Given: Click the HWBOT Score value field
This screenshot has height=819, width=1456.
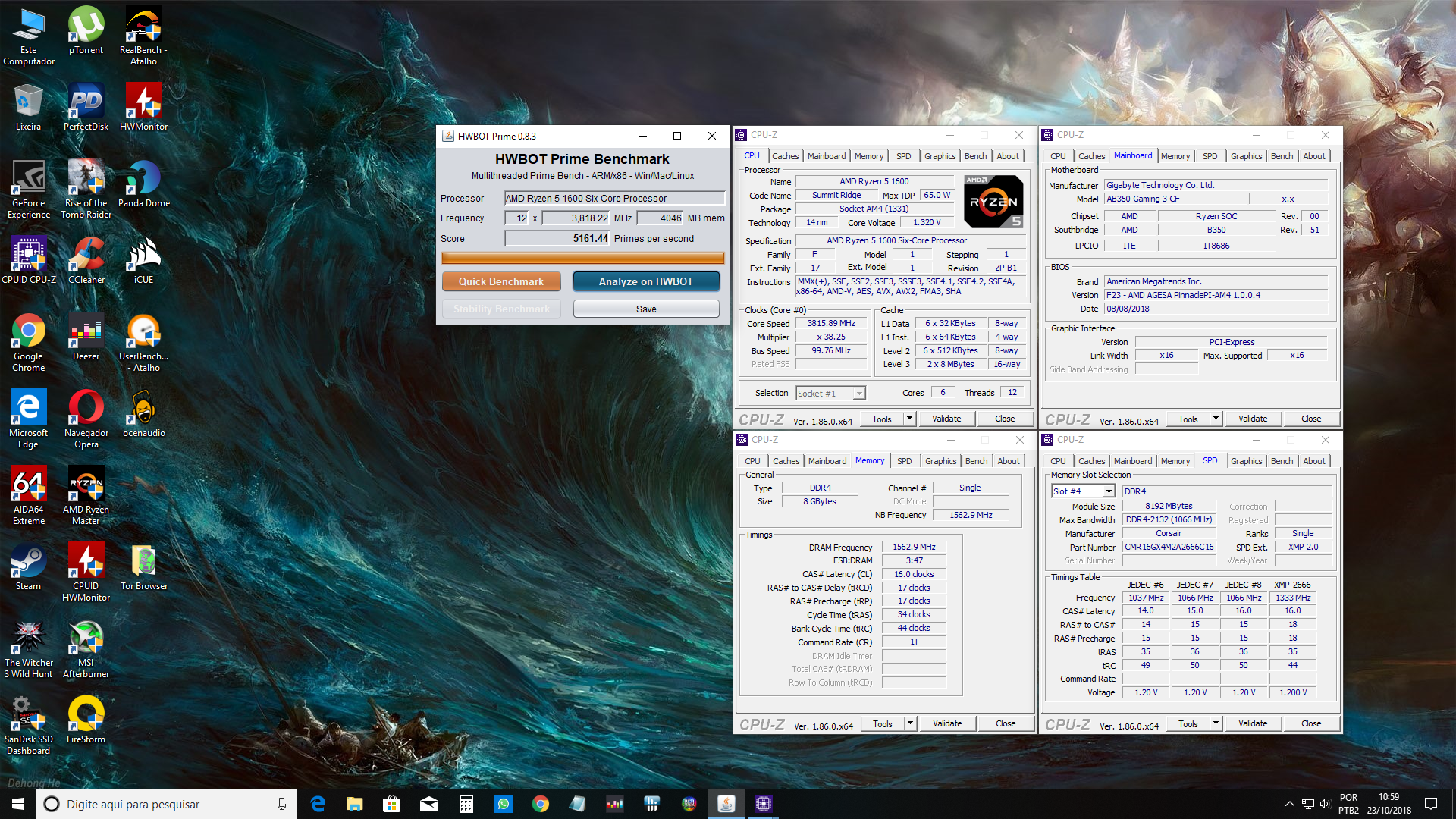Looking at the screenshot, I should (557, 238).
